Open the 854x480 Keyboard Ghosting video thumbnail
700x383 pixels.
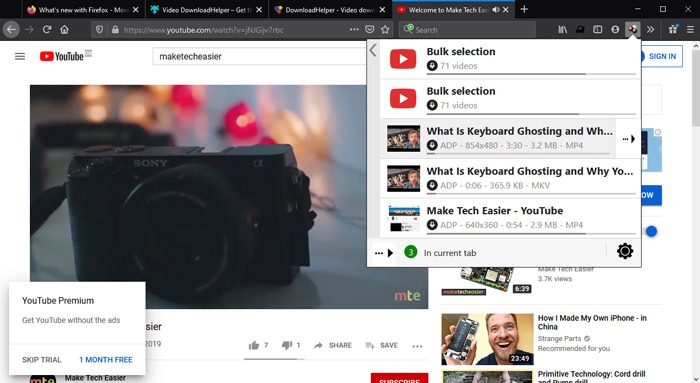(403, 138)
